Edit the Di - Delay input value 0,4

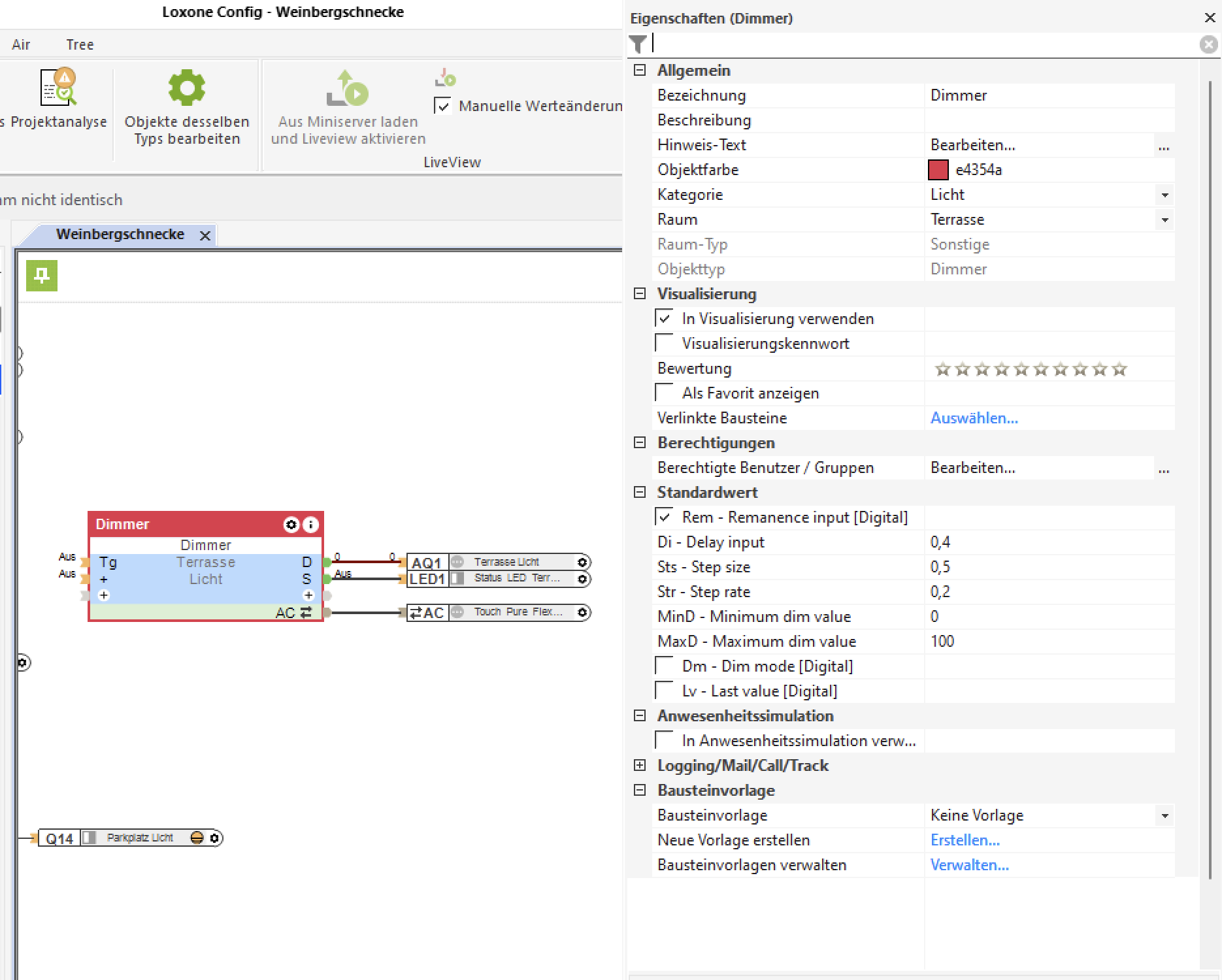pos(1049,542)
